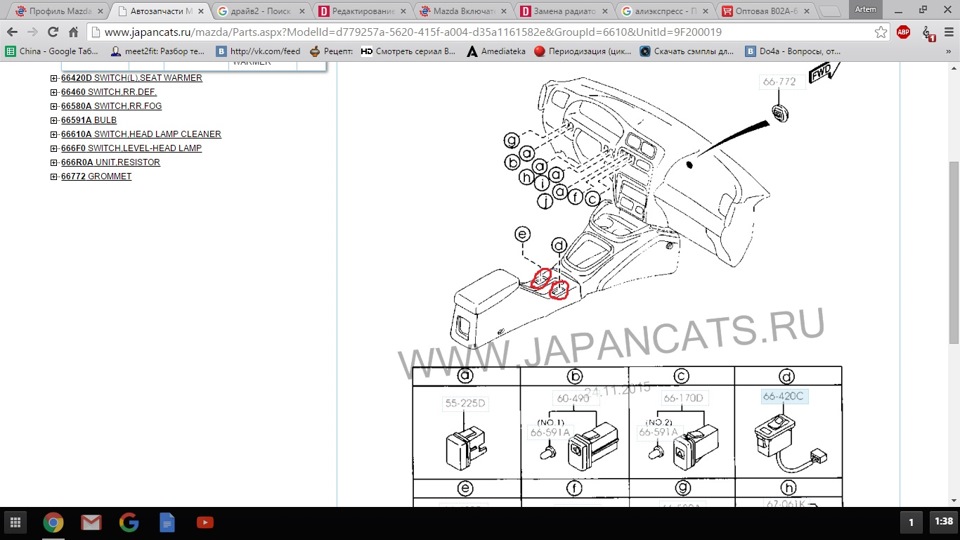
Task: Go back using the browser back arrow
Action: click(x=12, y=32)
